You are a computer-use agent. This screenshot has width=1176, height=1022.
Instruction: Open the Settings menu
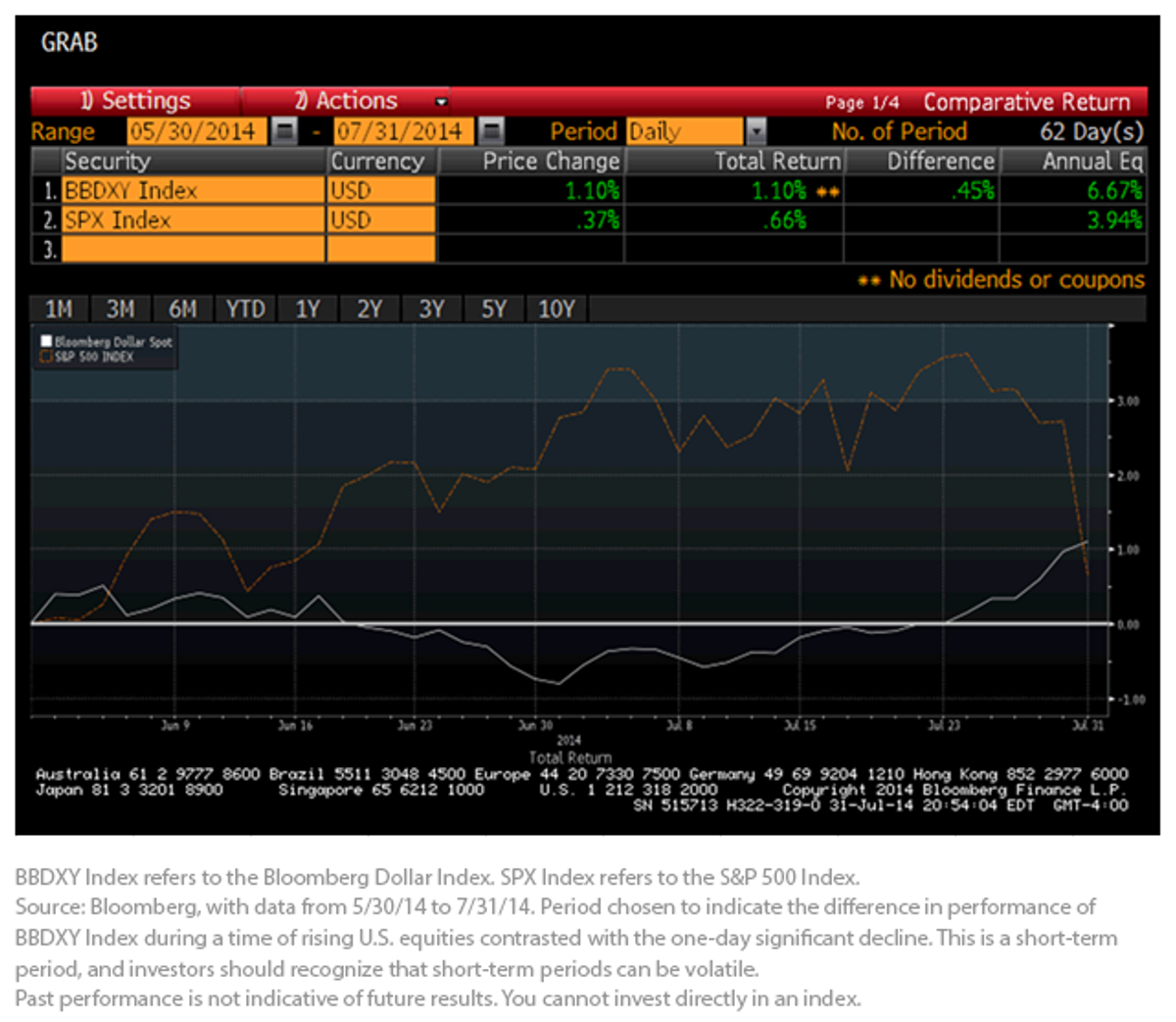(135, 101)
